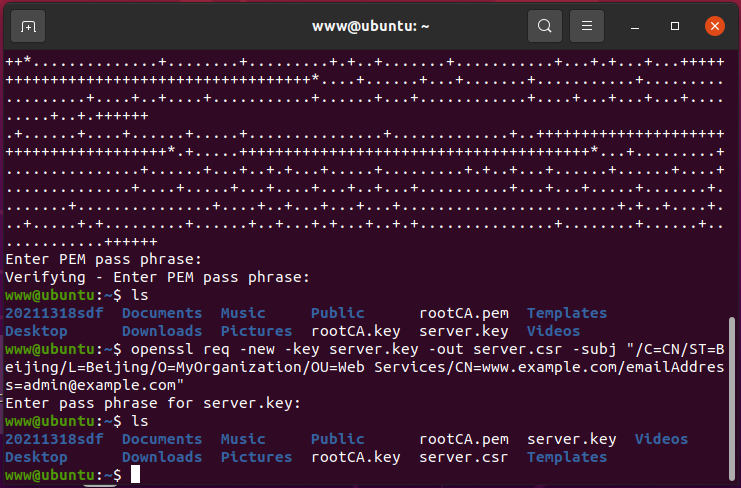The width and height of the screenshot is (741, 488).
Task: Click the openssl req command text
Action: tap(365, 367)
